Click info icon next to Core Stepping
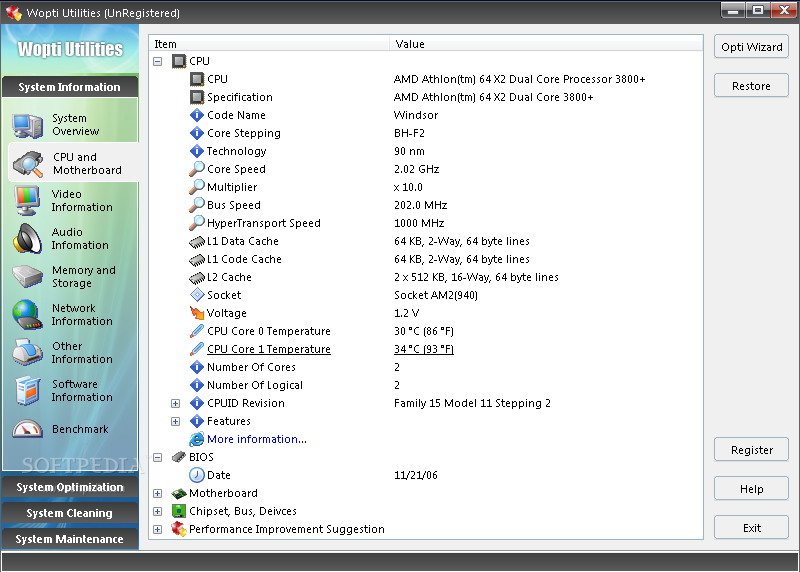Screen dimensions: 800x572 [x=196, y=133]
